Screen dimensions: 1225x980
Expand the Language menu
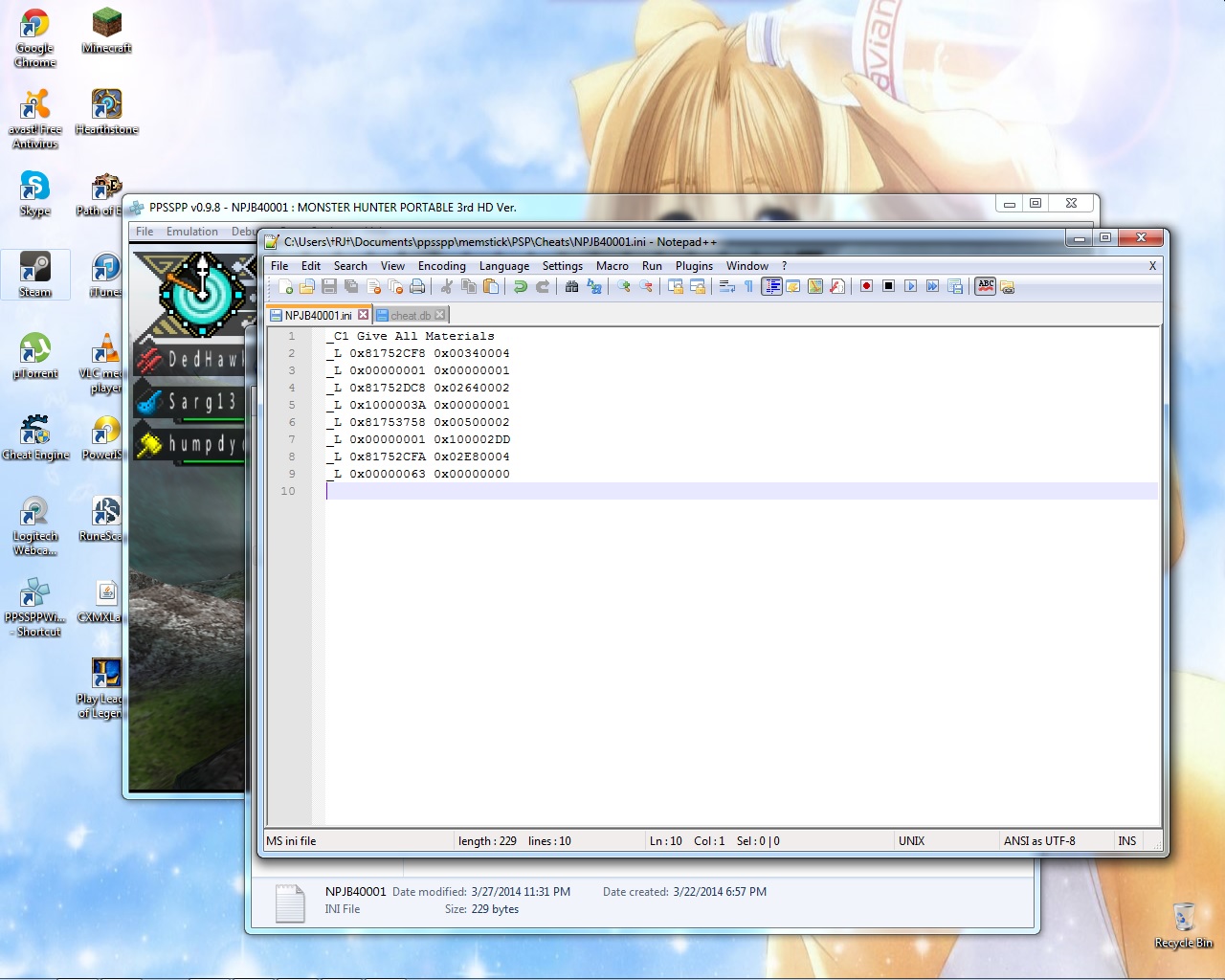click(x=503, y=266)
